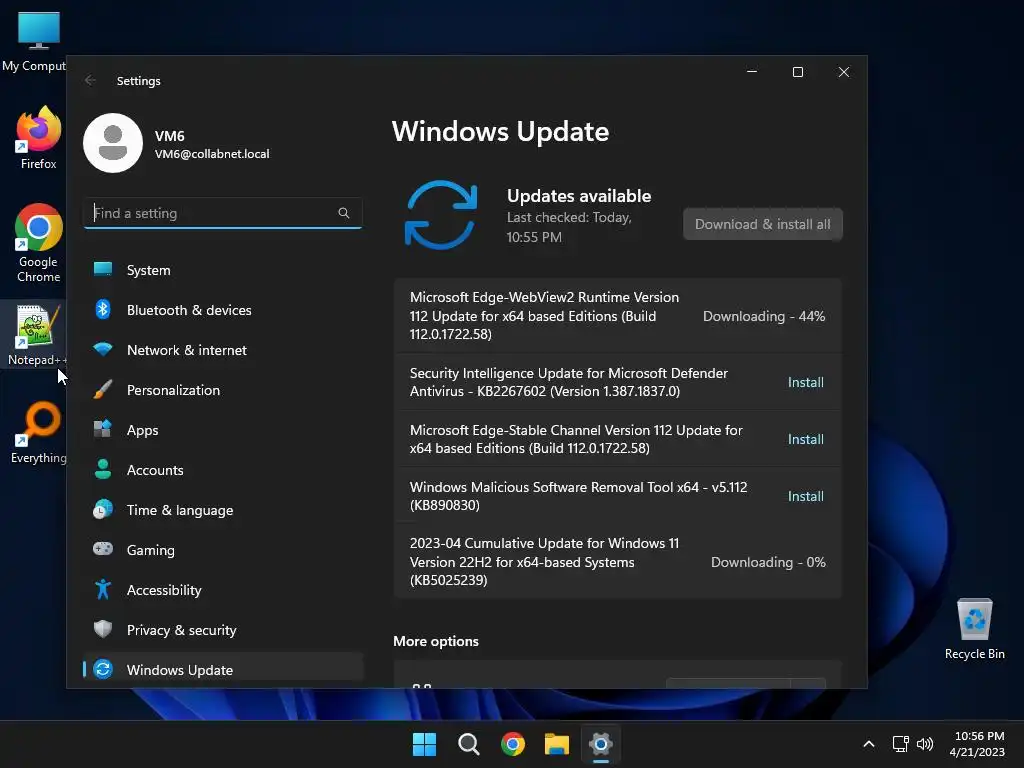Minimize the Settings window
1024x768 pixels.
coord(752,72)
